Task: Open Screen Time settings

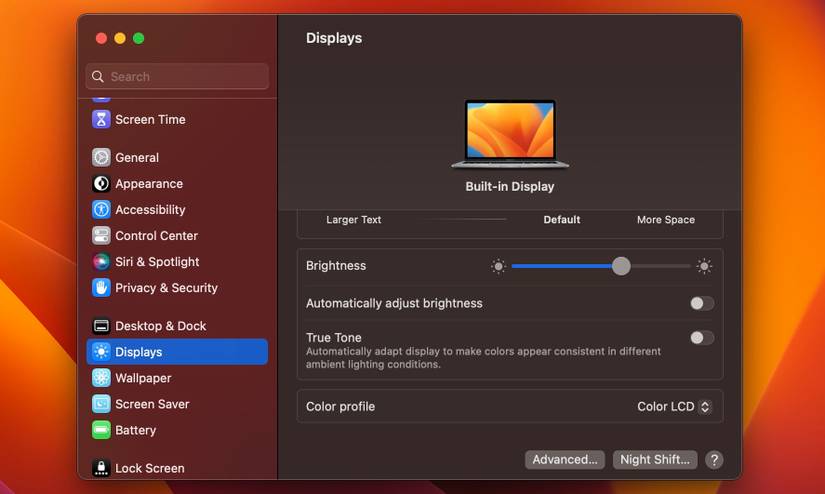Action: coord(150,119)
